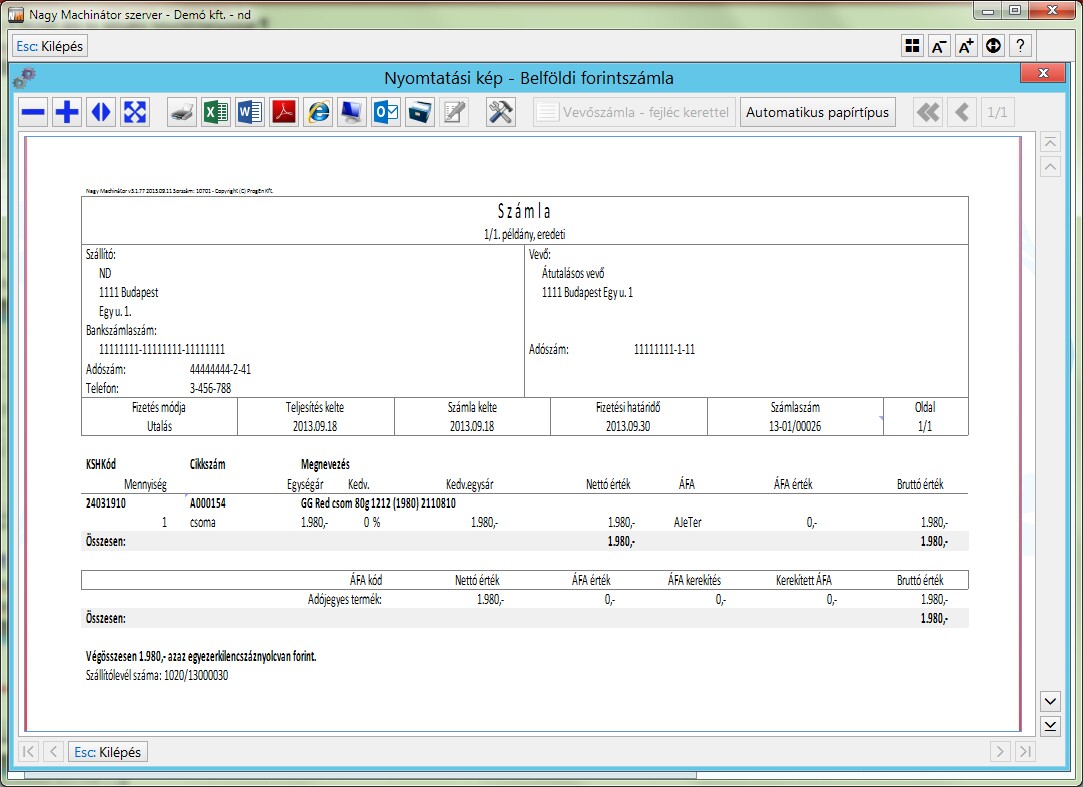This screenshot has width=1083, height=787.
Task: Save the invoice as PDF
Action: point(285,113)
